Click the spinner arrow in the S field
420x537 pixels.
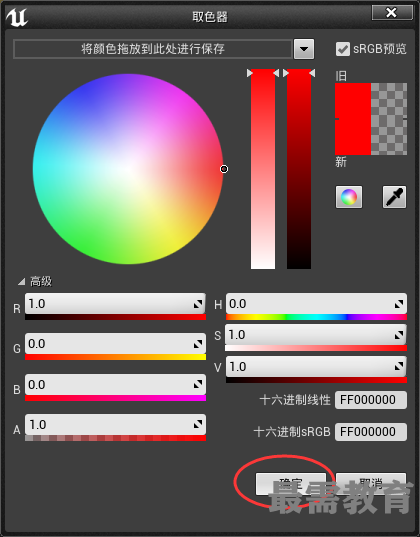pos(398,335)
